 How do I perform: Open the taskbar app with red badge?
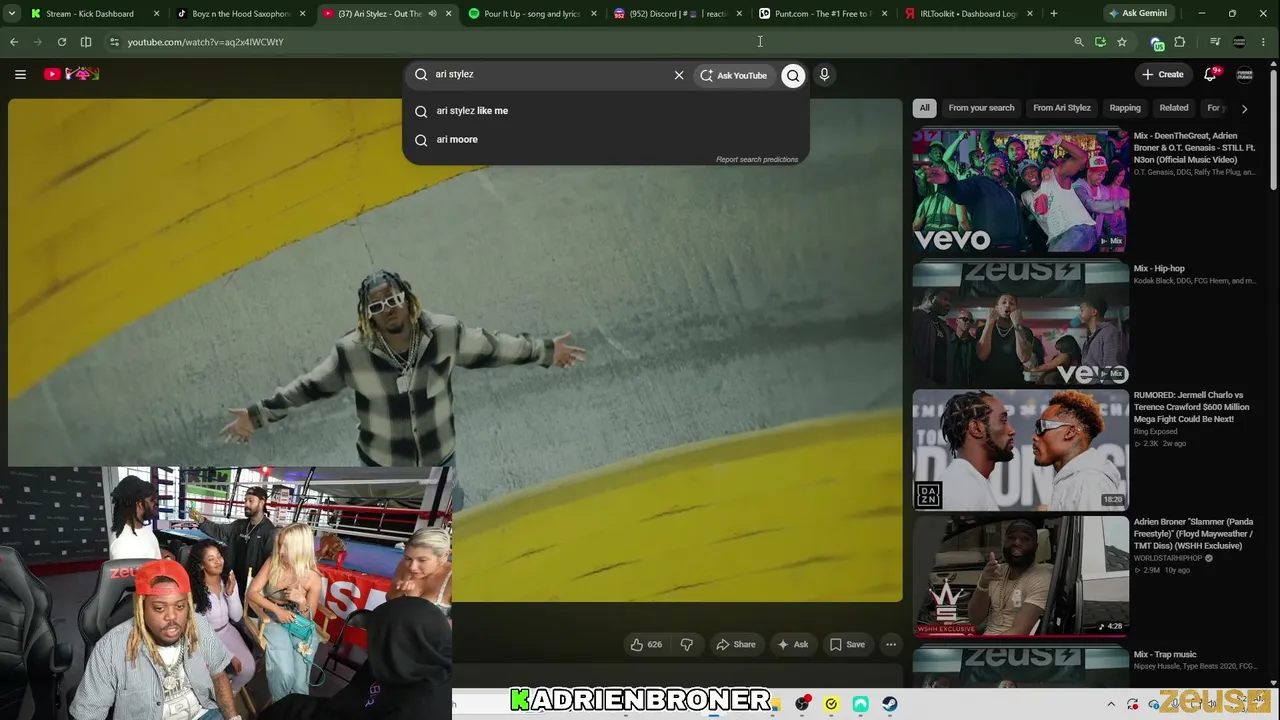point(802,704)
